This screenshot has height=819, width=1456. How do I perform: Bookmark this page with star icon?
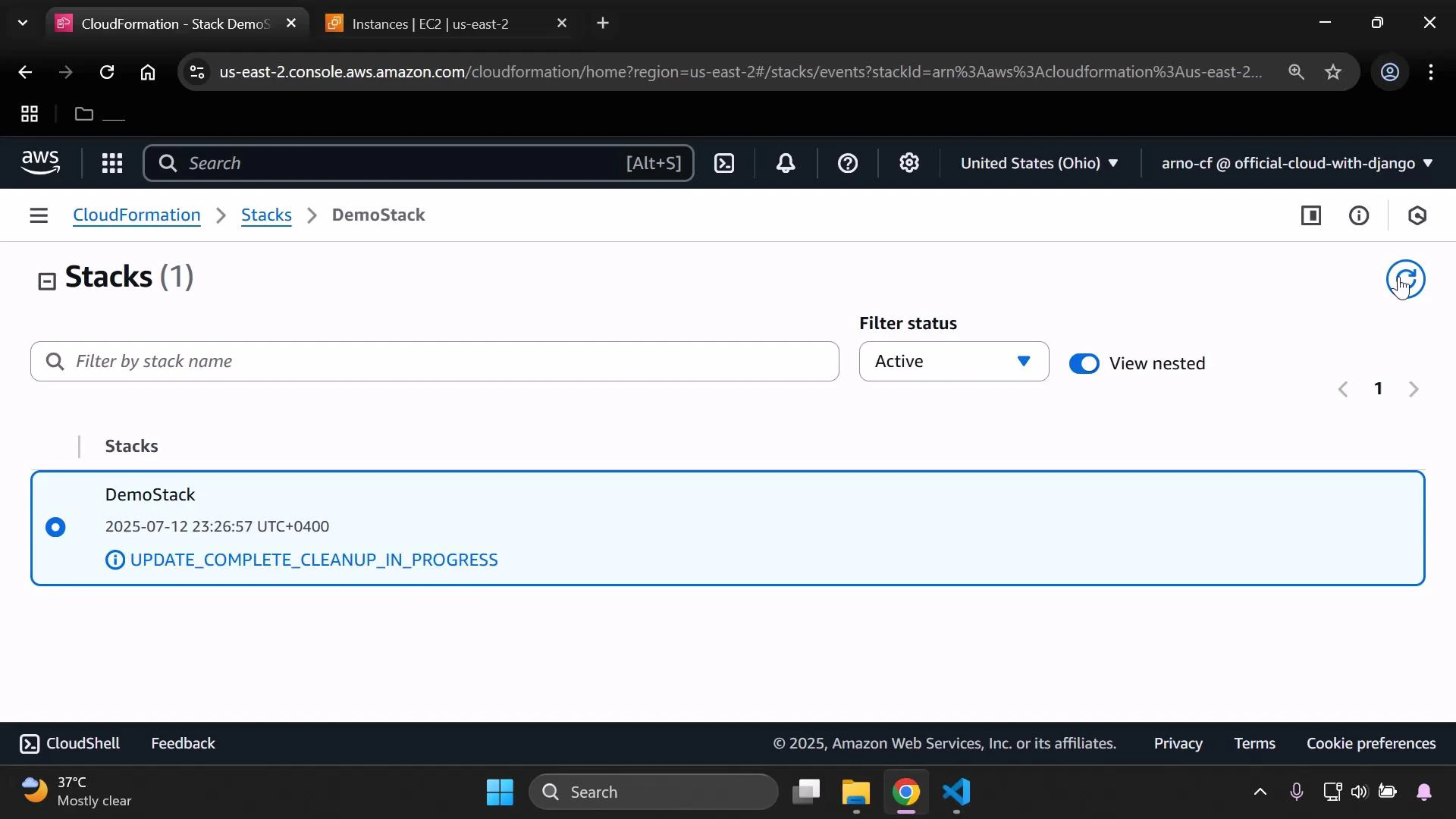(x=1333, y=72)
